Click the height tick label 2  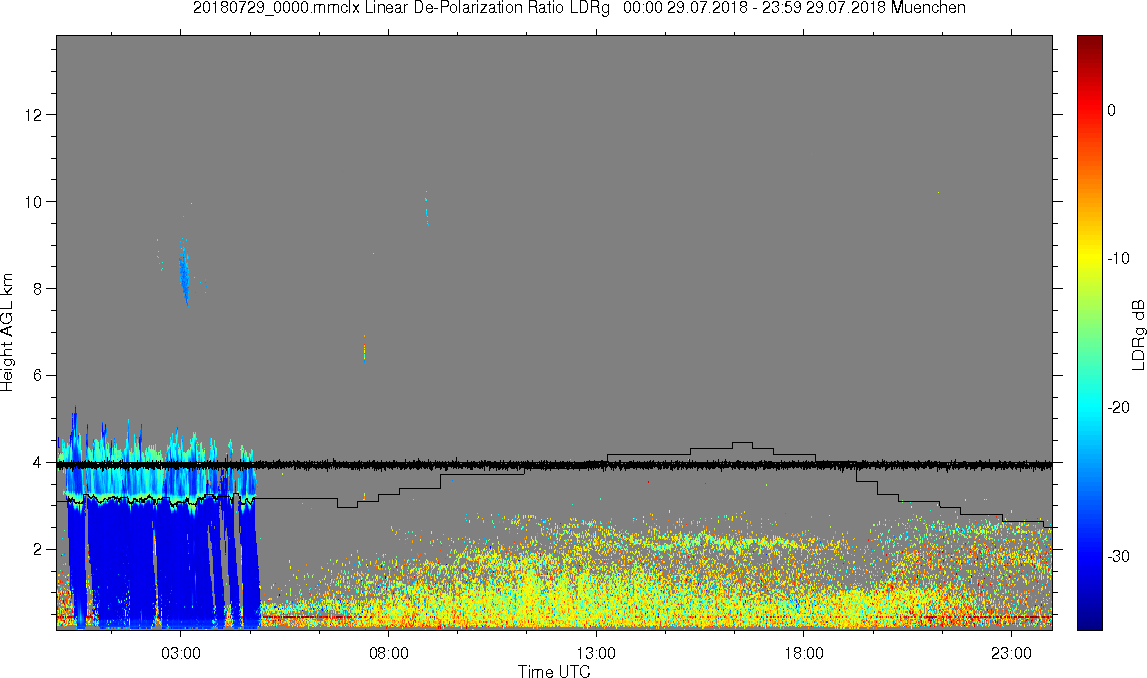[x=37, y=549]
